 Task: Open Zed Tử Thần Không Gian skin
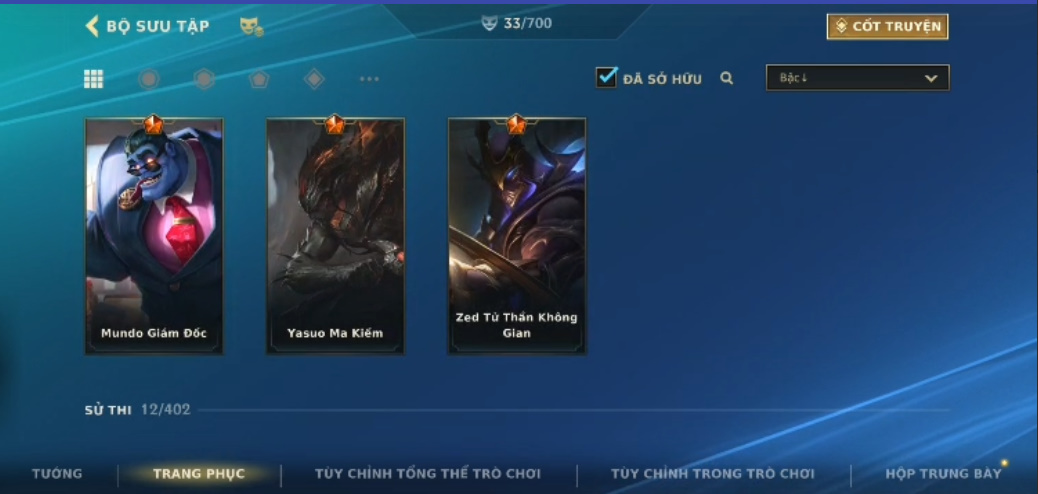516,236
